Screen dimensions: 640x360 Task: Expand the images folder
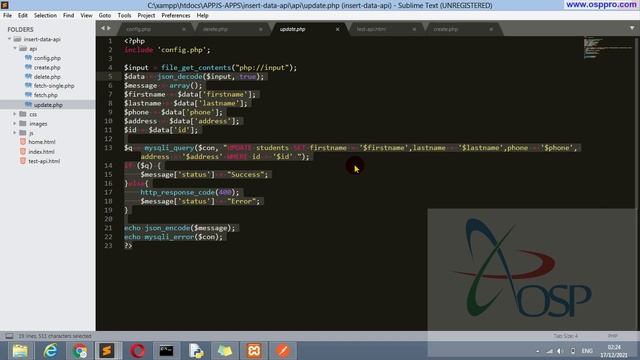[x=15, y=123]
